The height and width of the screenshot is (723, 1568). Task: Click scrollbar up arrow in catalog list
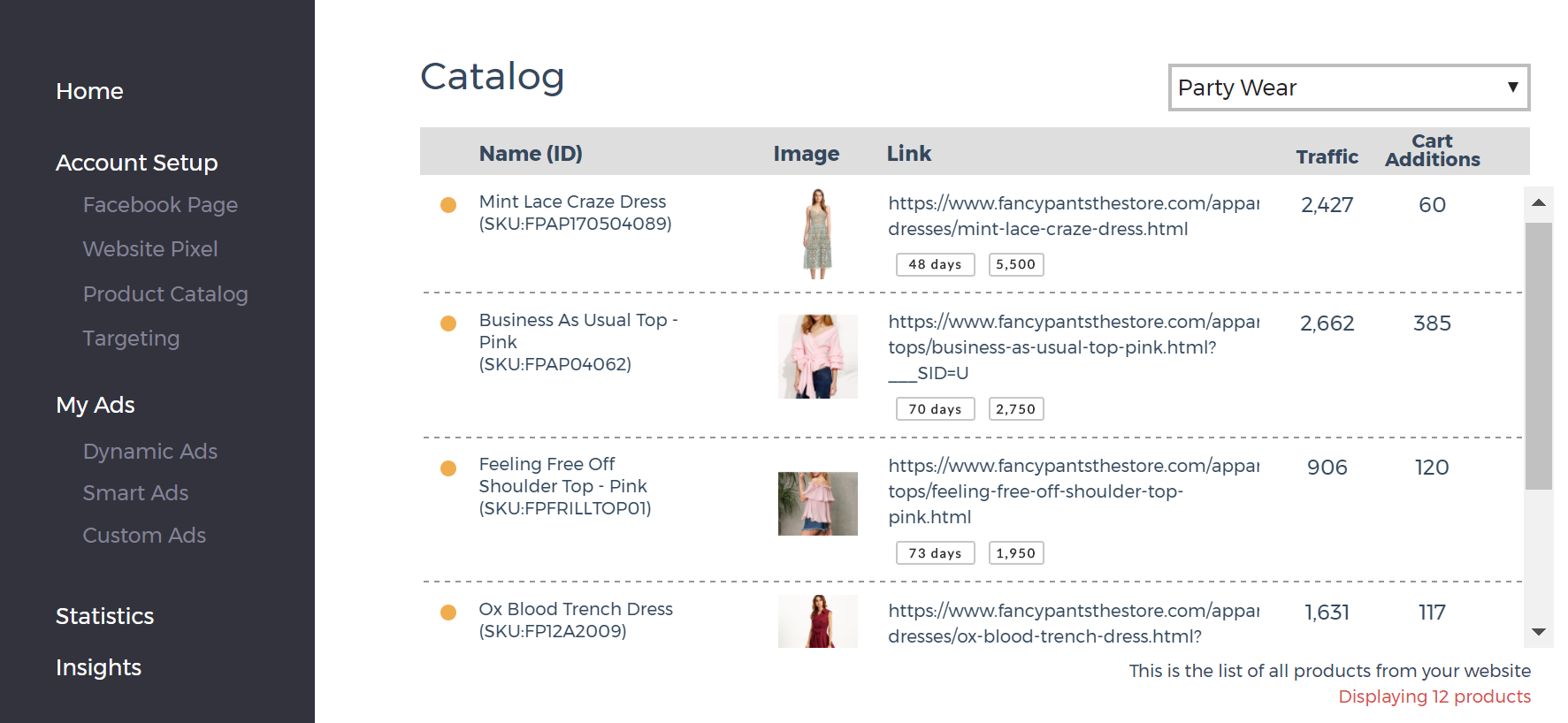click(1539, 203)
